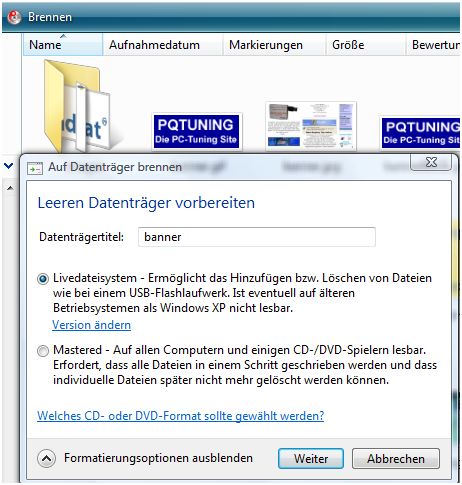
Task: Sort files by the Name column
Action: tap(63, 45)
